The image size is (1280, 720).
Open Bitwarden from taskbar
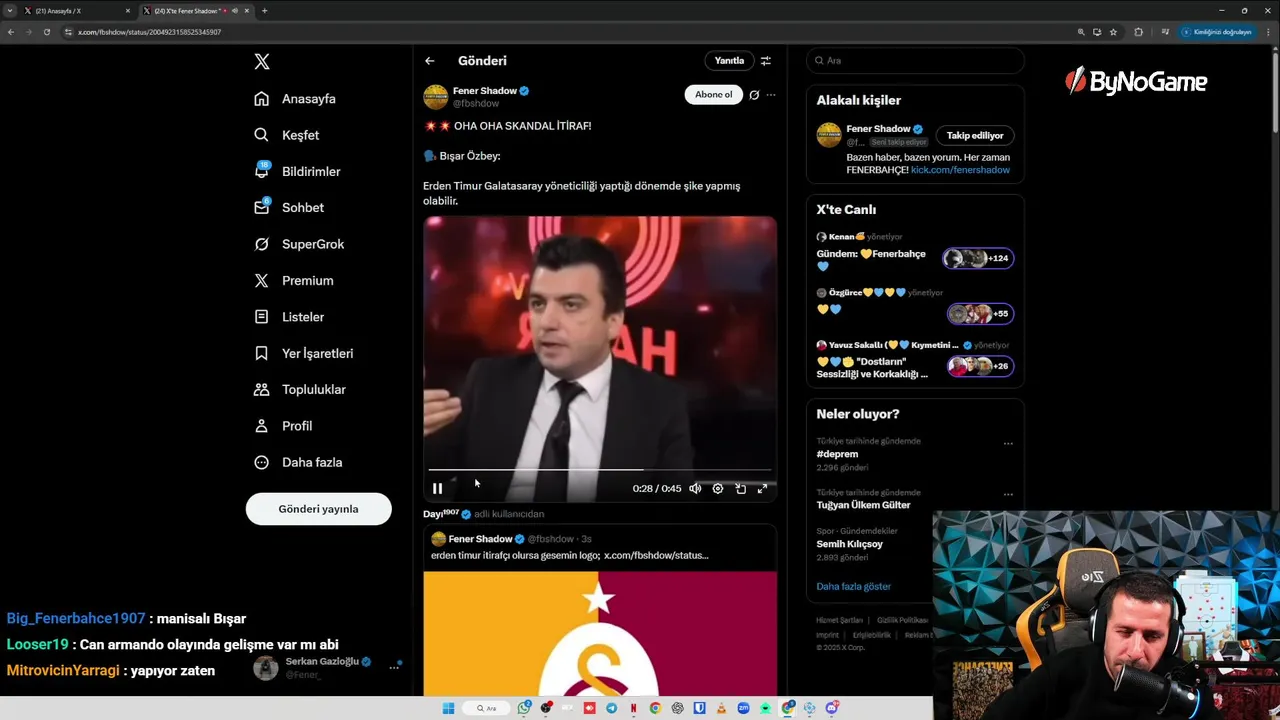click(x=699, y=708)
